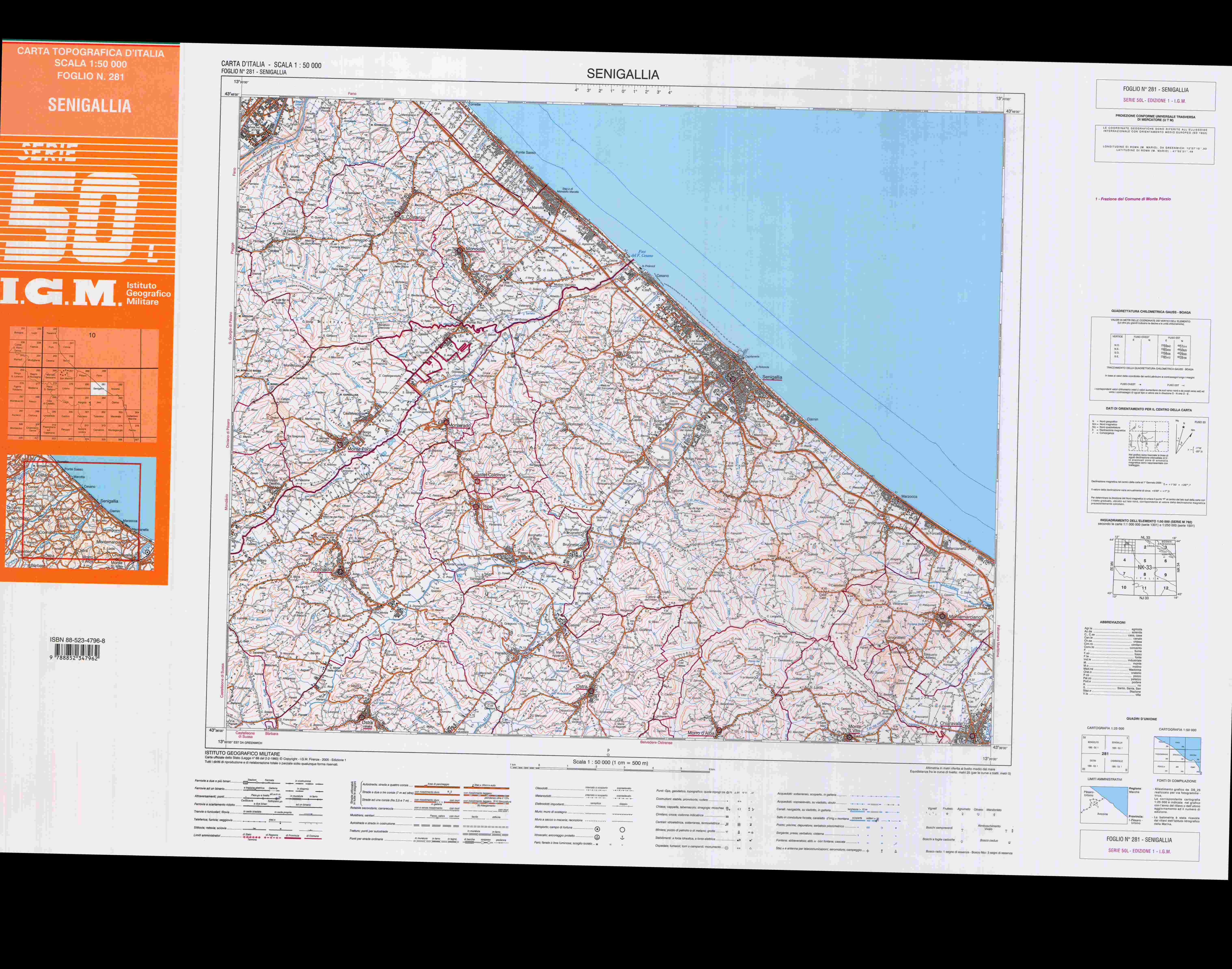1232x969 pixels.
Task: Click the Mondolfo town label
Action: 475,249
